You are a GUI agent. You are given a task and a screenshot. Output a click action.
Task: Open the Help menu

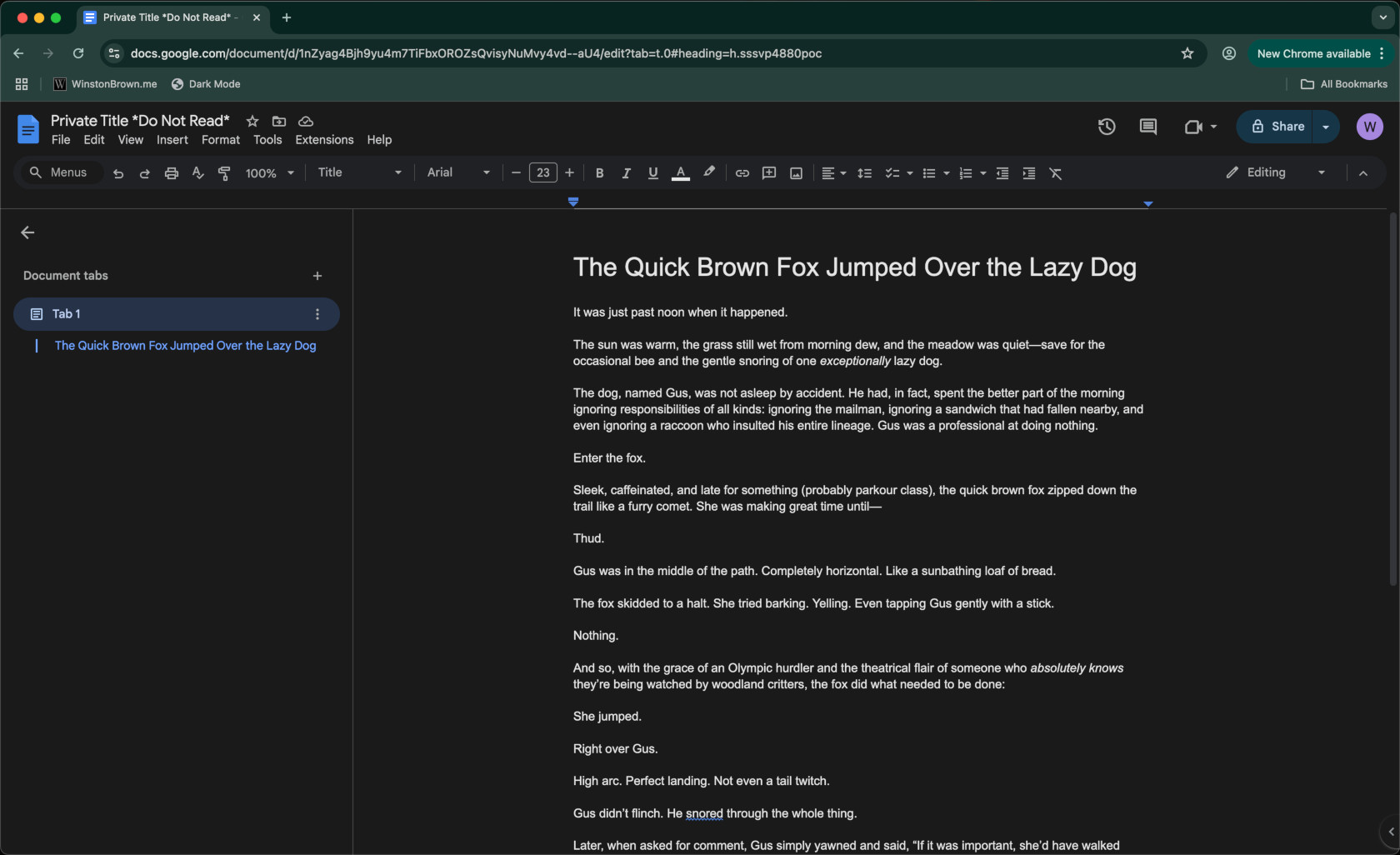(379, 140)
